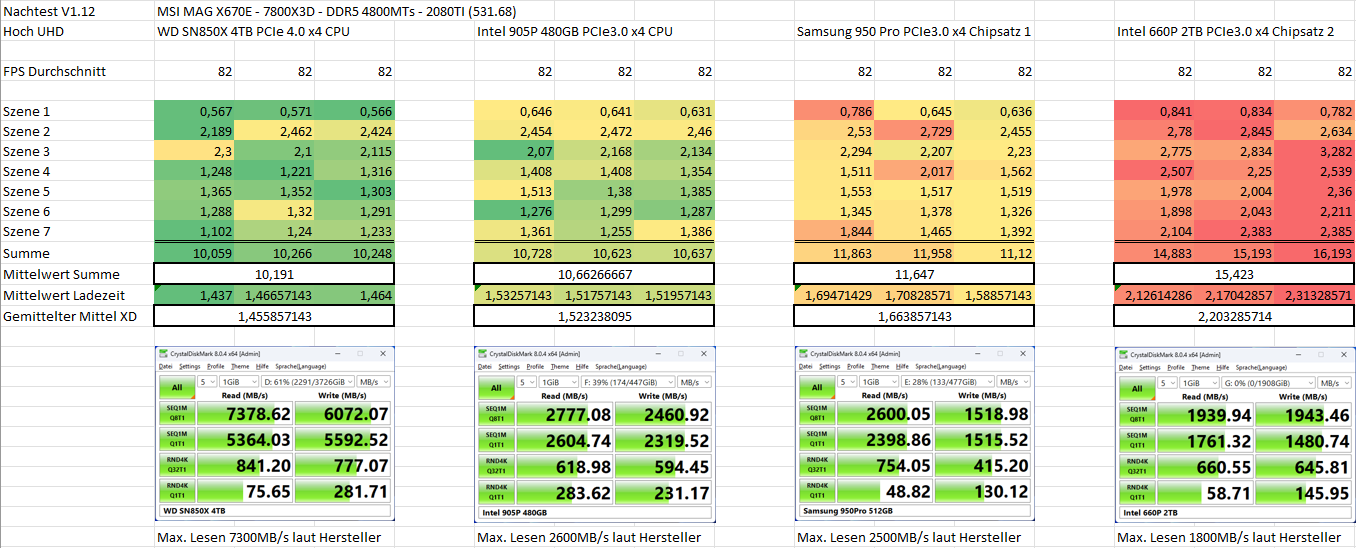Screen dimensions: 1356x548
Task: Click the 7378.62 read result bar
Action: (x=243, y=413)
